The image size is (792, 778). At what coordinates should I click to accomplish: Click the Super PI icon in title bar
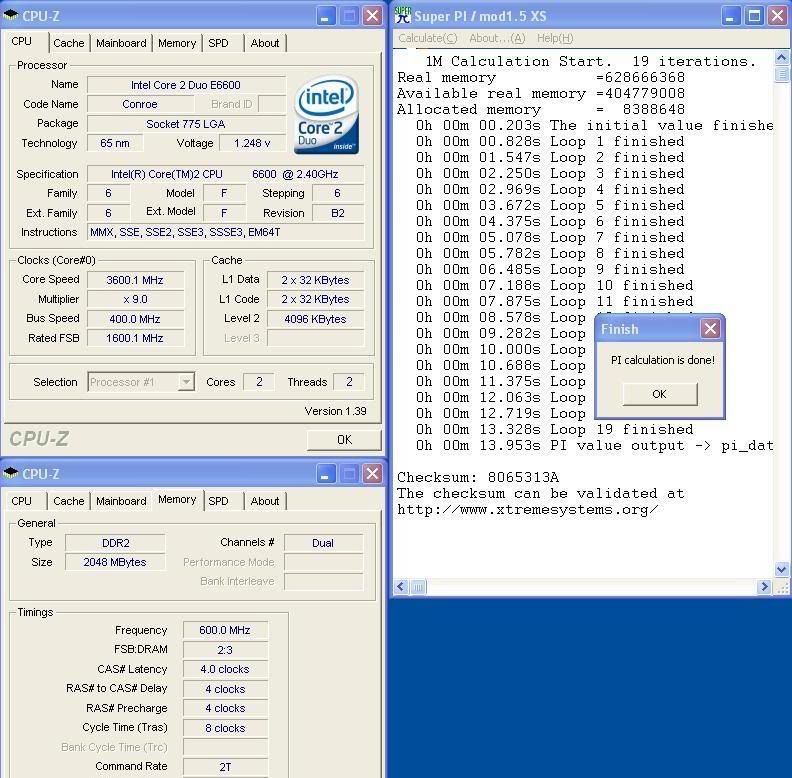[403, 15]
